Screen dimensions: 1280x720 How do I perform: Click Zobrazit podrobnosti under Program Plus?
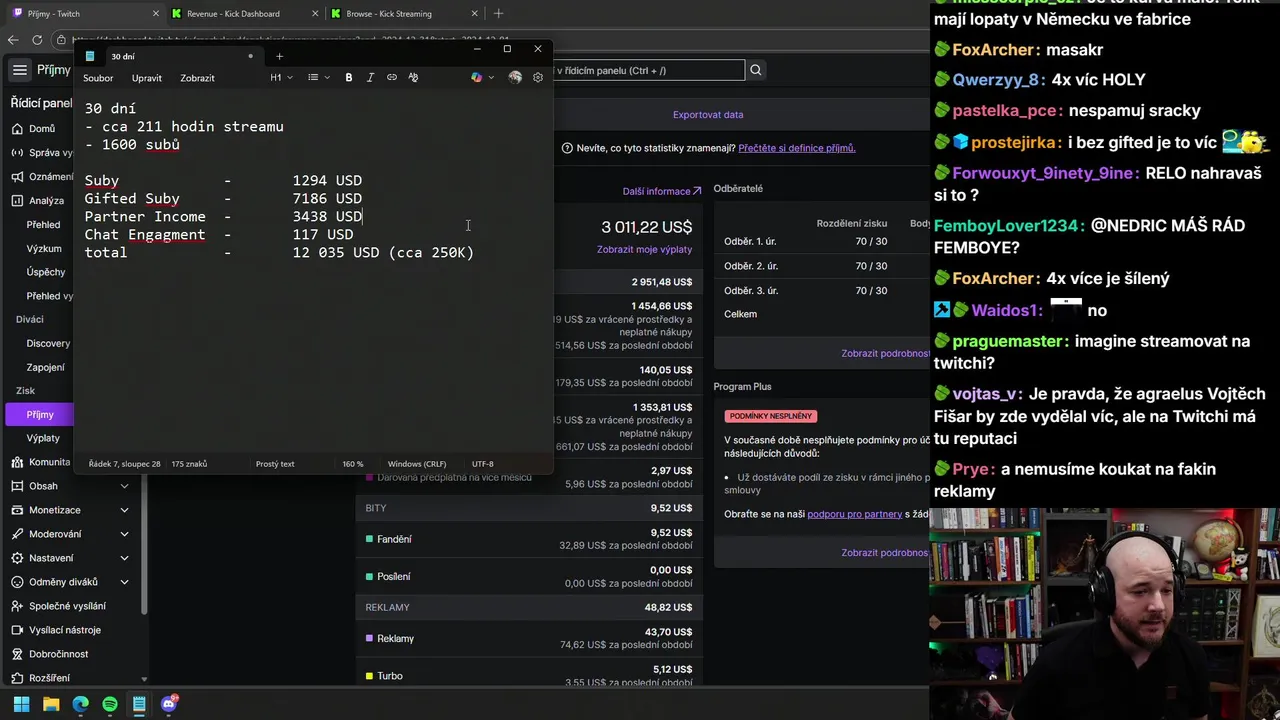pos(885,552)
